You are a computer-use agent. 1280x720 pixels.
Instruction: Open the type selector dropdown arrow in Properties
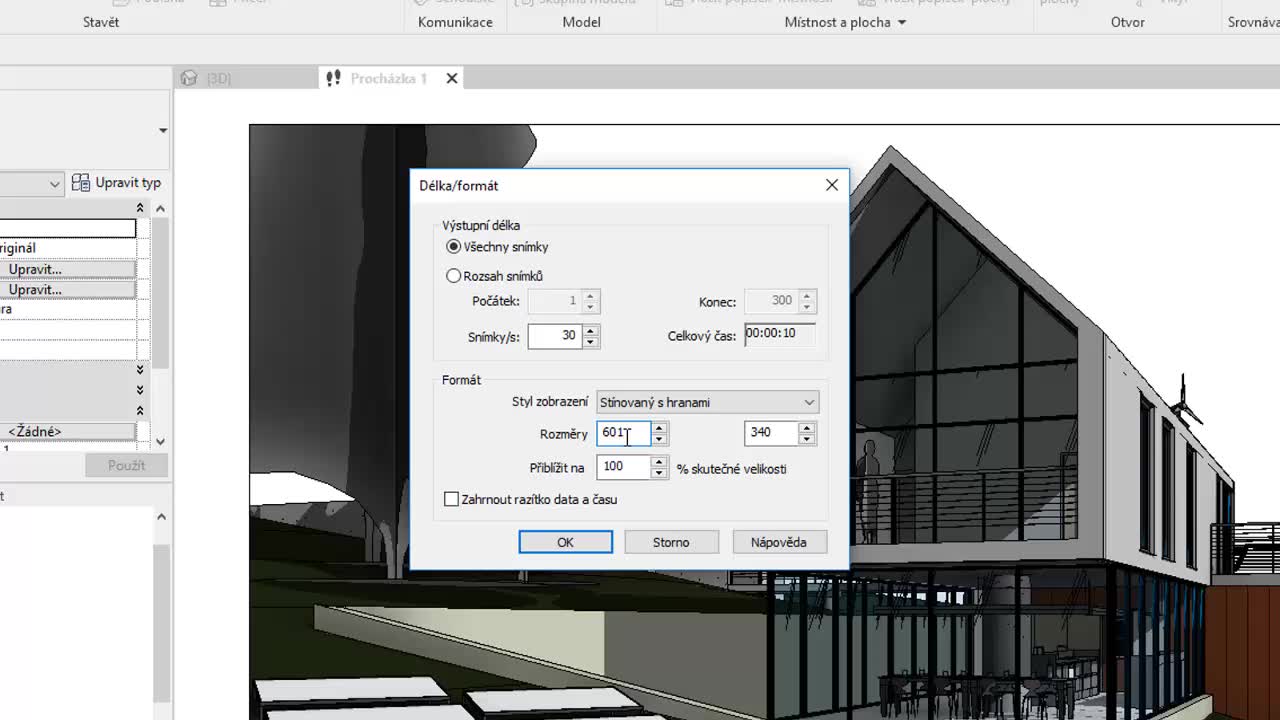(x=162, y=130)
